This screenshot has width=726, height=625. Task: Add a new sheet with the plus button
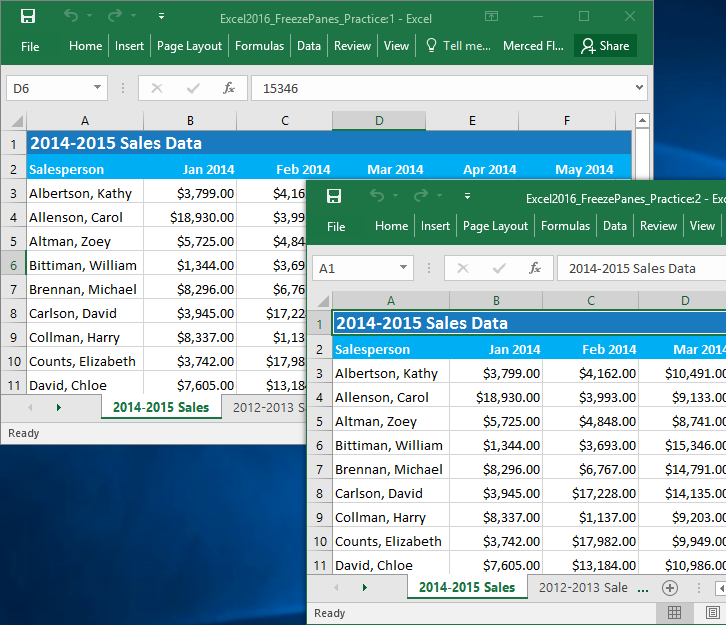coord(670,588)
